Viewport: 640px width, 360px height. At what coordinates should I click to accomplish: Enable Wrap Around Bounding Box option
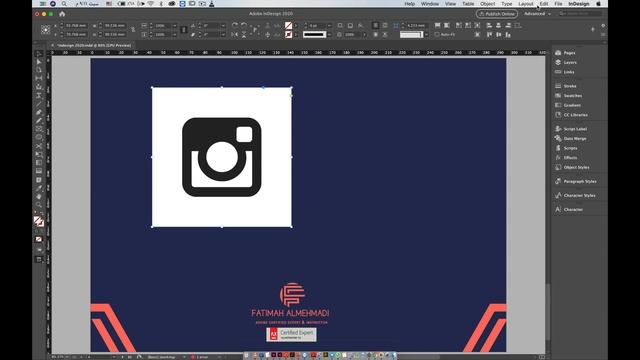pos(385,25)
